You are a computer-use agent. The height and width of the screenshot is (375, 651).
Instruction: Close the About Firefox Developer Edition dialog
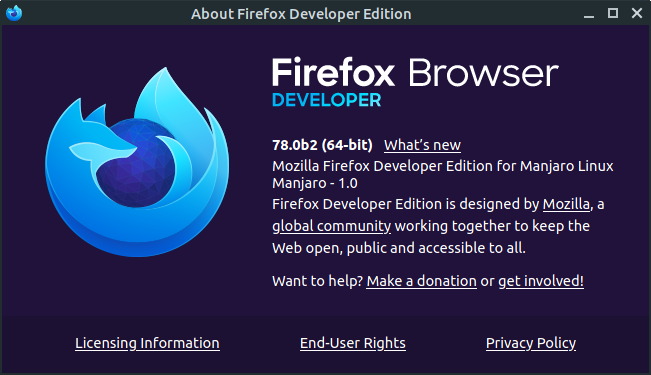coord(637,13)
